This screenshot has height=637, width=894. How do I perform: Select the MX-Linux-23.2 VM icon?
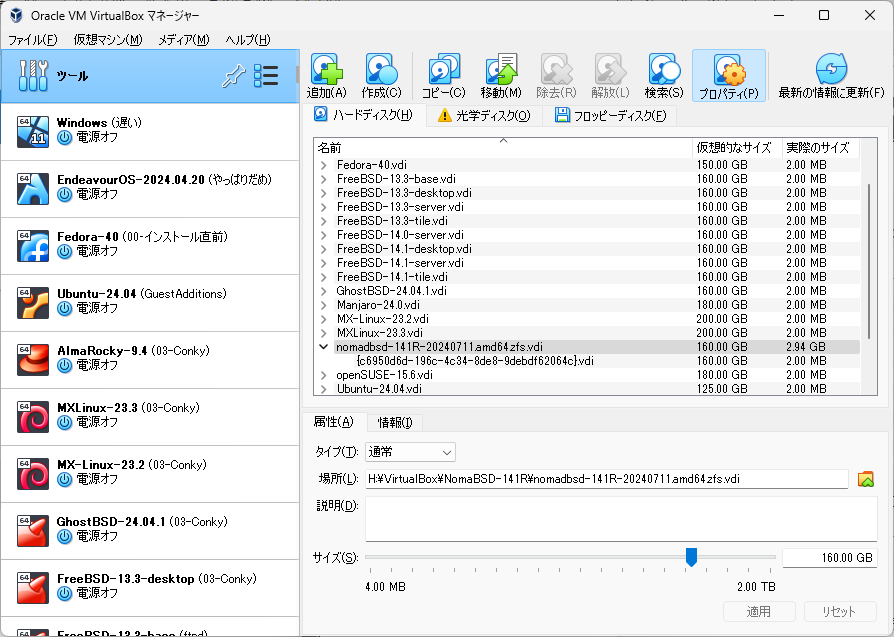tap(32, 474)
